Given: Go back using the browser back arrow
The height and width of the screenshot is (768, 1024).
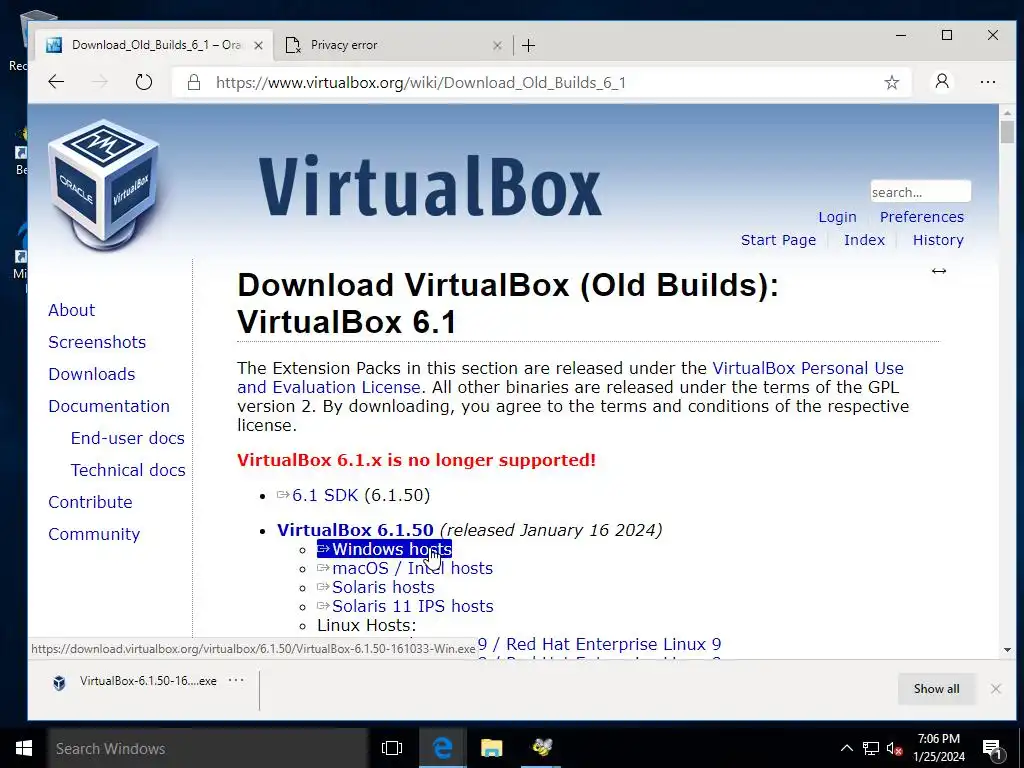Looking at the screenshot, I should (56, 82).
